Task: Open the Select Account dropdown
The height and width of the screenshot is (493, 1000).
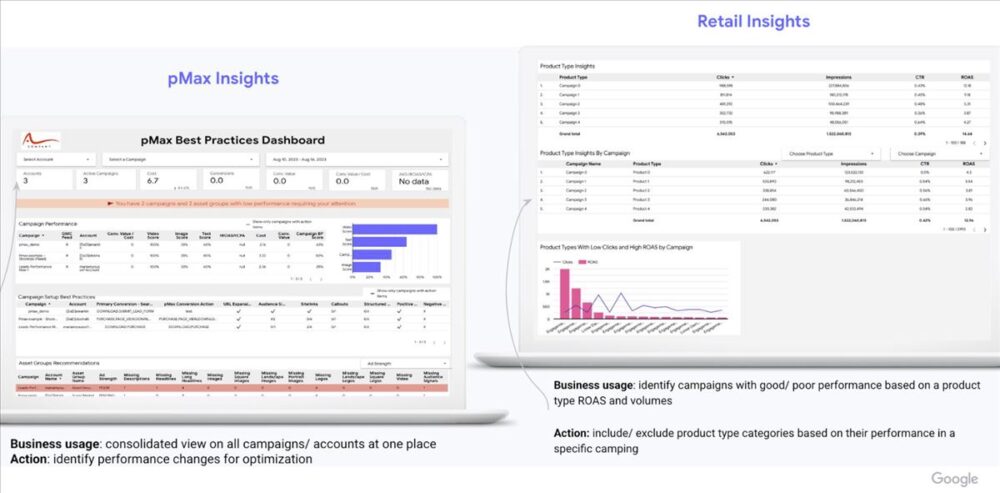Action: tap(56, 159)
